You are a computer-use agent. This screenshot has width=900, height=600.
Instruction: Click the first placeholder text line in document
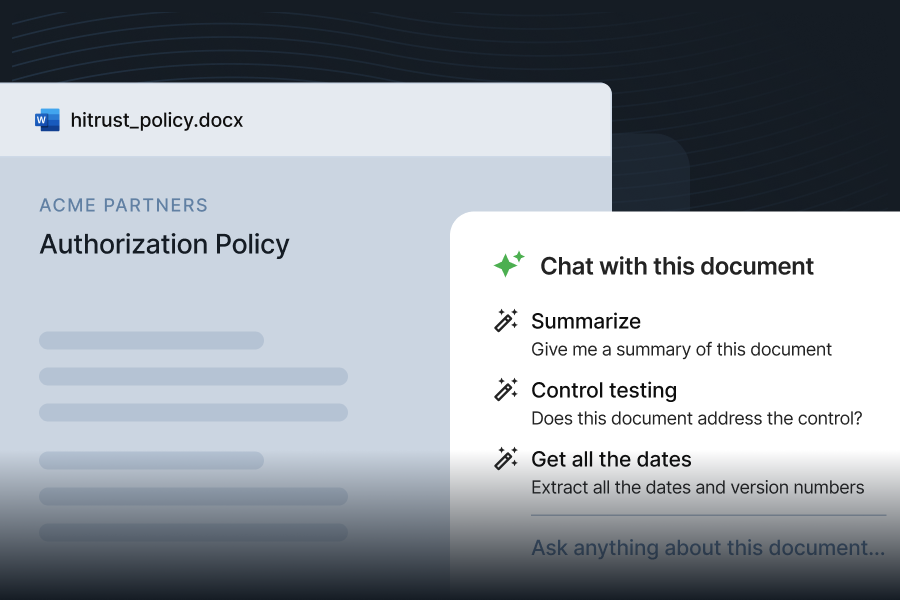click(x=151, y=340)
